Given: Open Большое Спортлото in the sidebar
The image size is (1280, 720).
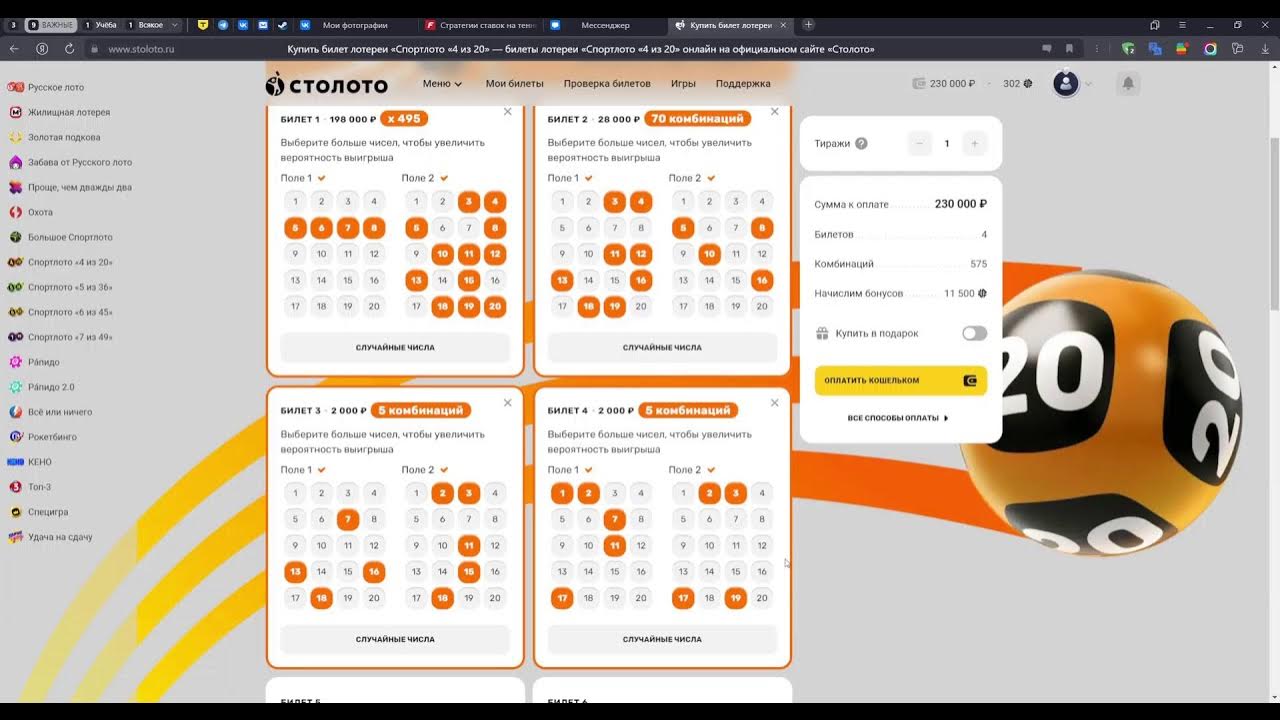Looking at the screenshot, I should [x=60, y=237].
